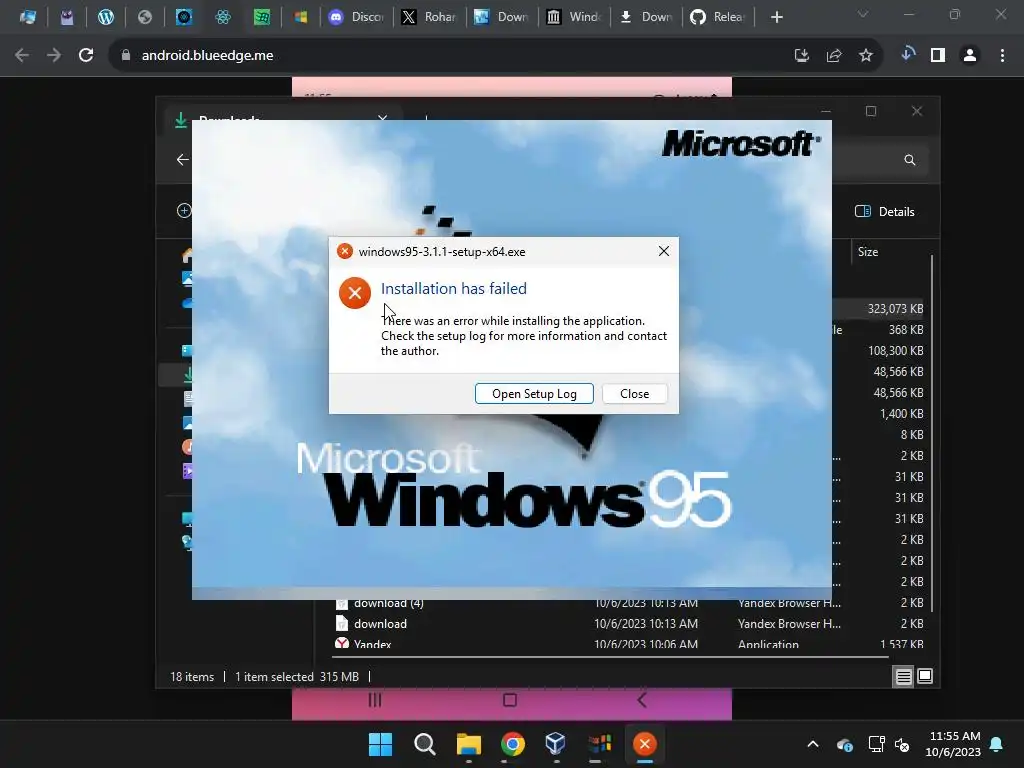
Task: Bookmark this page with star icon
Action: 866,56
